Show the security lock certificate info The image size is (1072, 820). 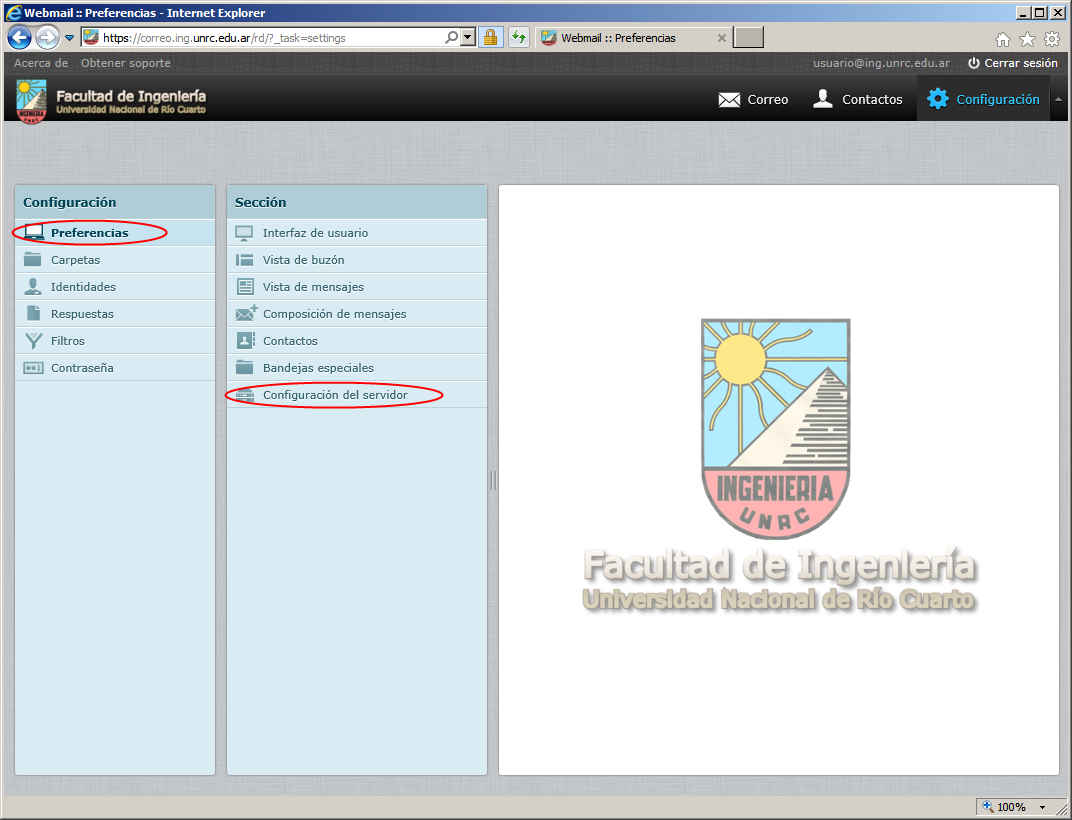tap(490, 38)
